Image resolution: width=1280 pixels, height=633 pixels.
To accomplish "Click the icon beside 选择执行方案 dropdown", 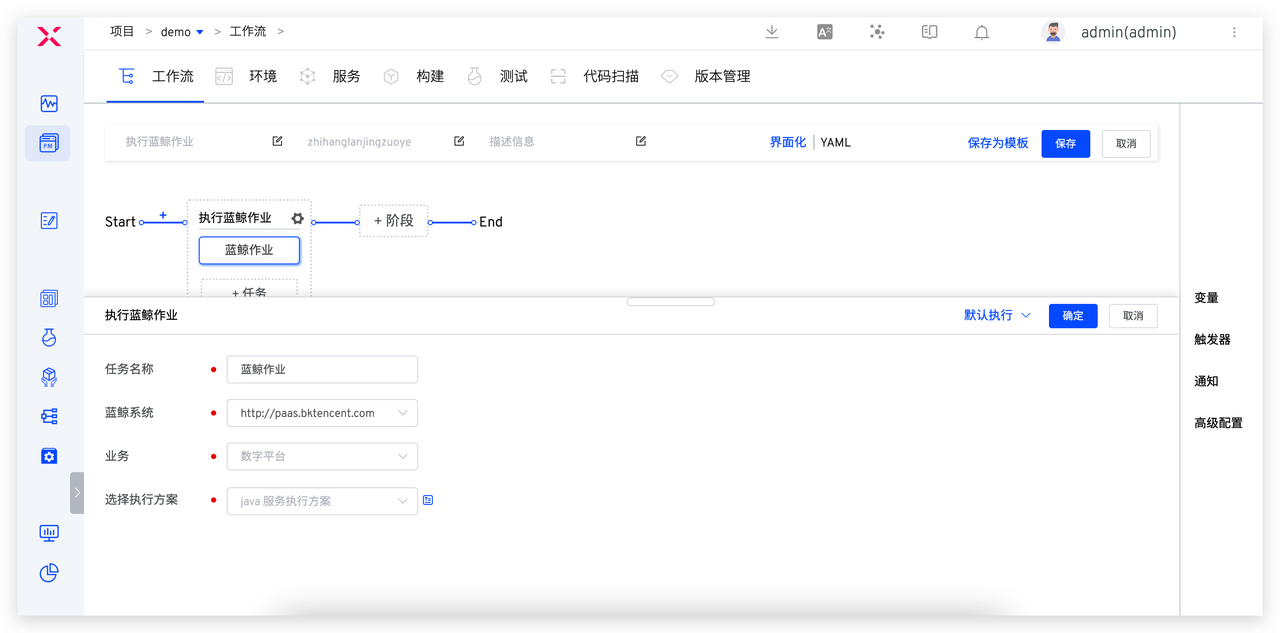I will coord(428,500).
